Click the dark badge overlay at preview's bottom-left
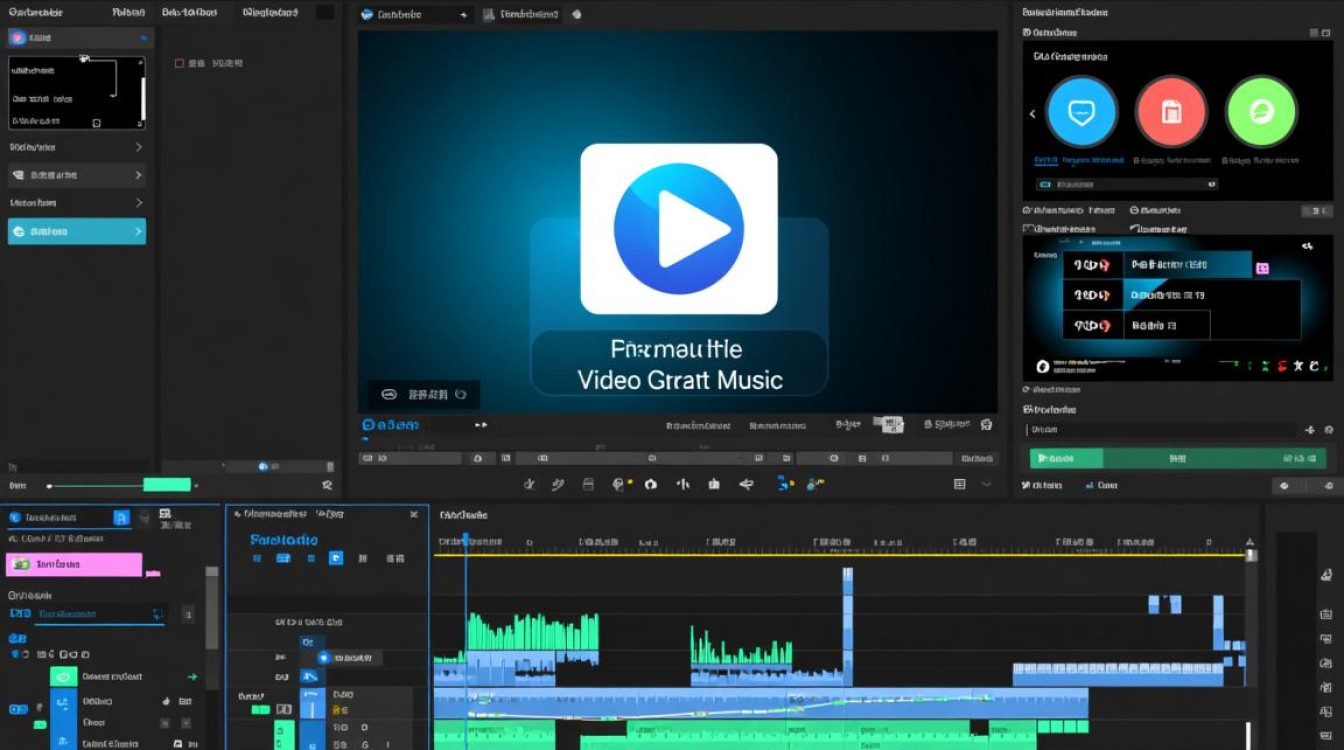1344x750 pixels. [424, 394]
